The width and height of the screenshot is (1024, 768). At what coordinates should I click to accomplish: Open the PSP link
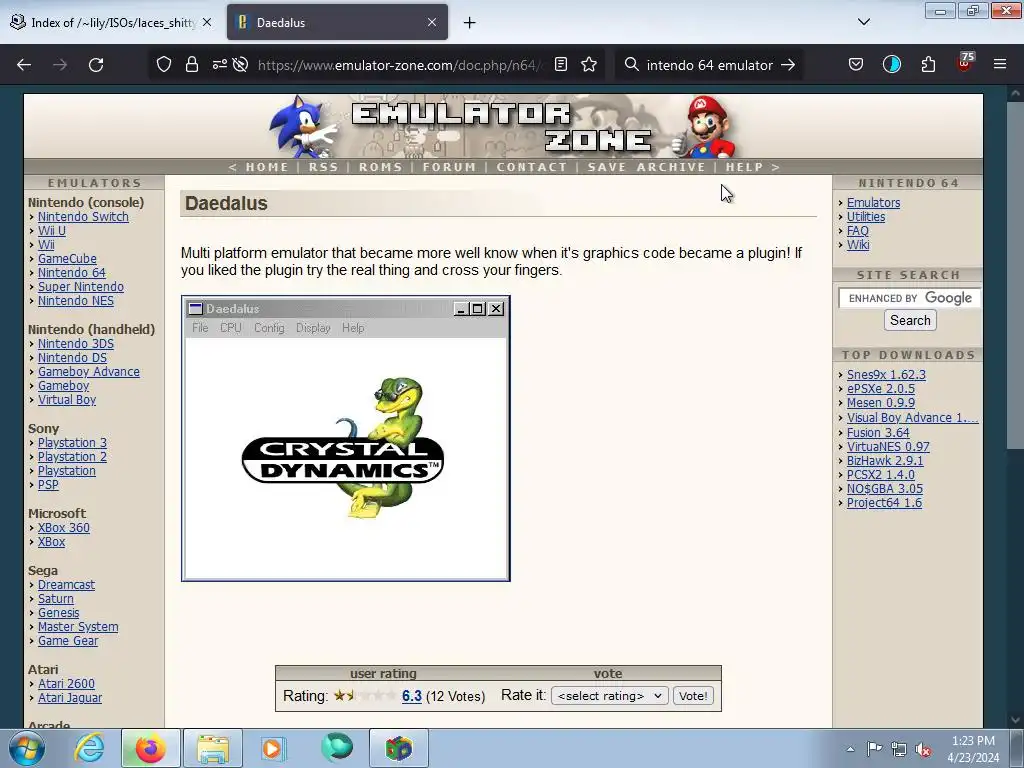point(48,485)
